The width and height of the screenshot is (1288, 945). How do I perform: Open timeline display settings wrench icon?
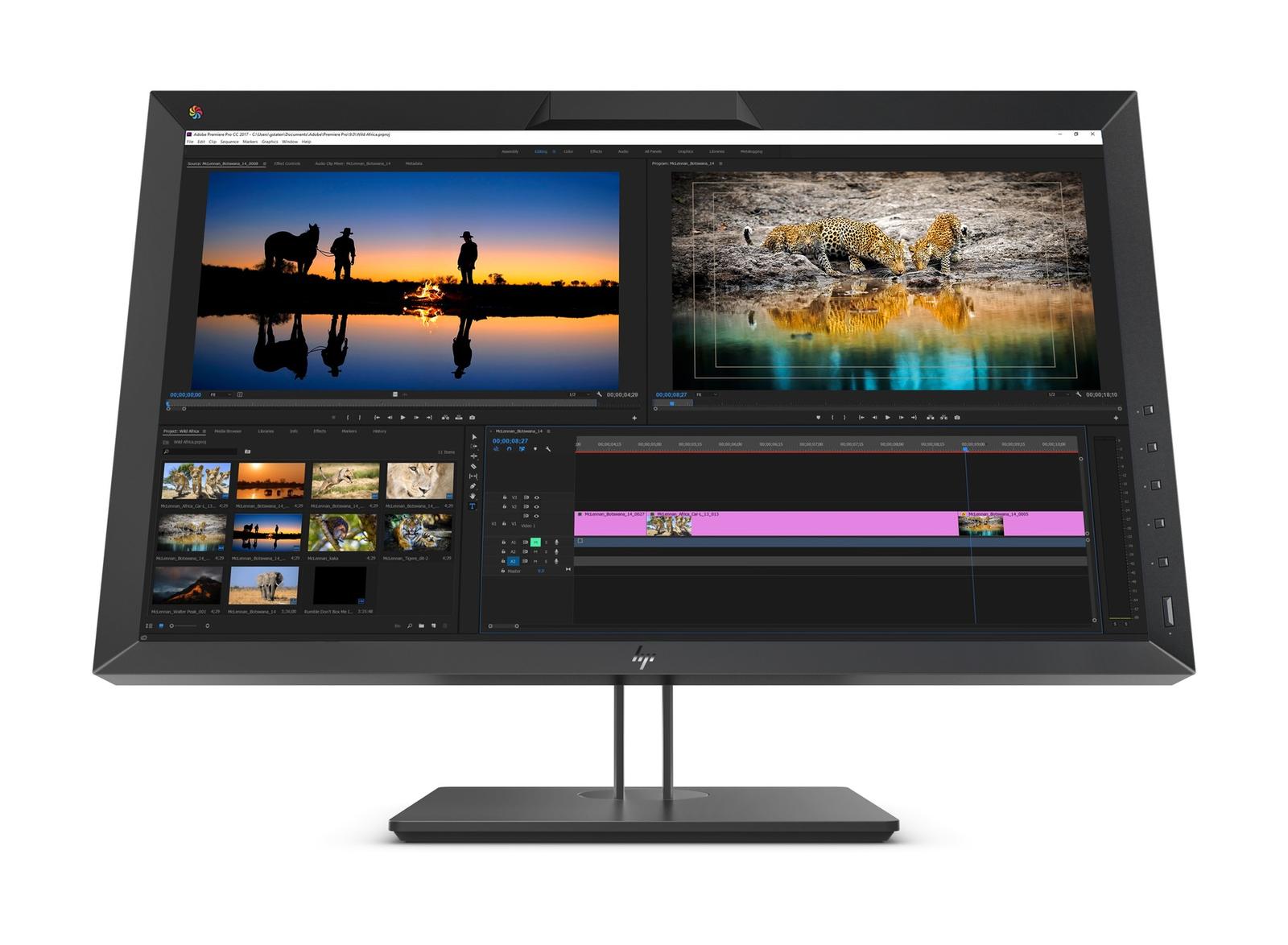pyautogui.click(x=548, y=449)
